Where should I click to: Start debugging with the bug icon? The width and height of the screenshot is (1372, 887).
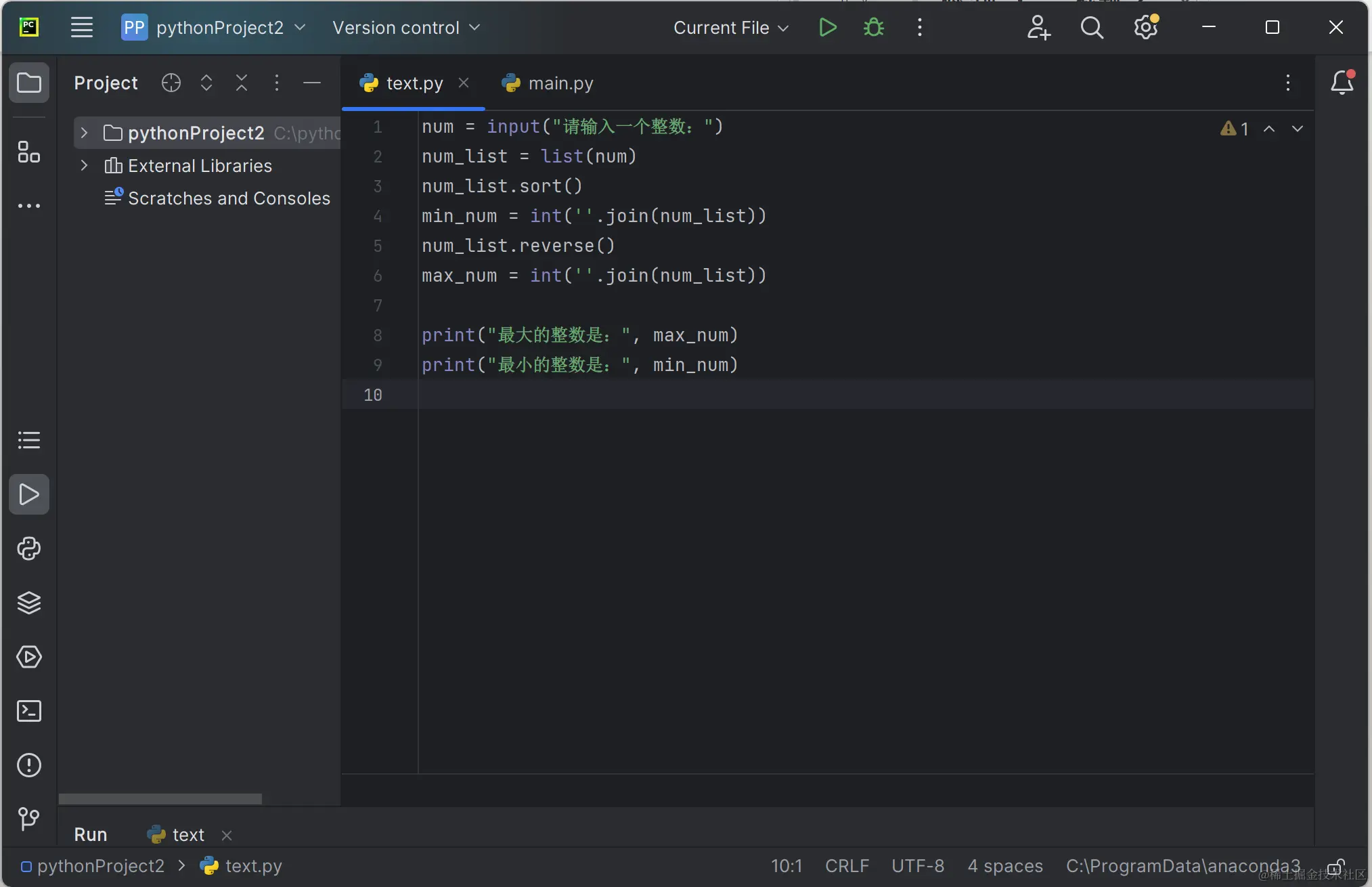click(874, 28)
